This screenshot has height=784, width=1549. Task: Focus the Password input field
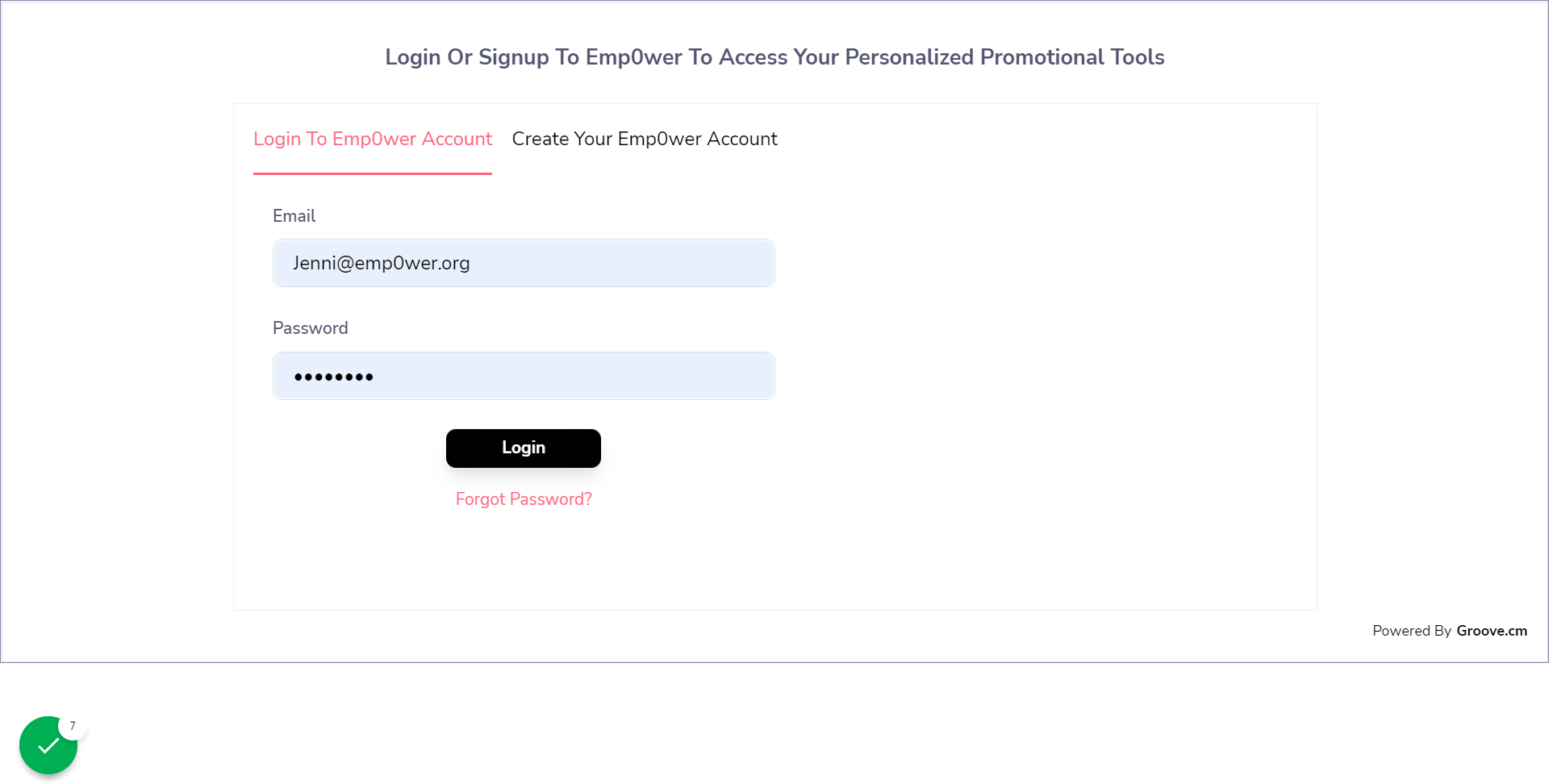(524, 376)
